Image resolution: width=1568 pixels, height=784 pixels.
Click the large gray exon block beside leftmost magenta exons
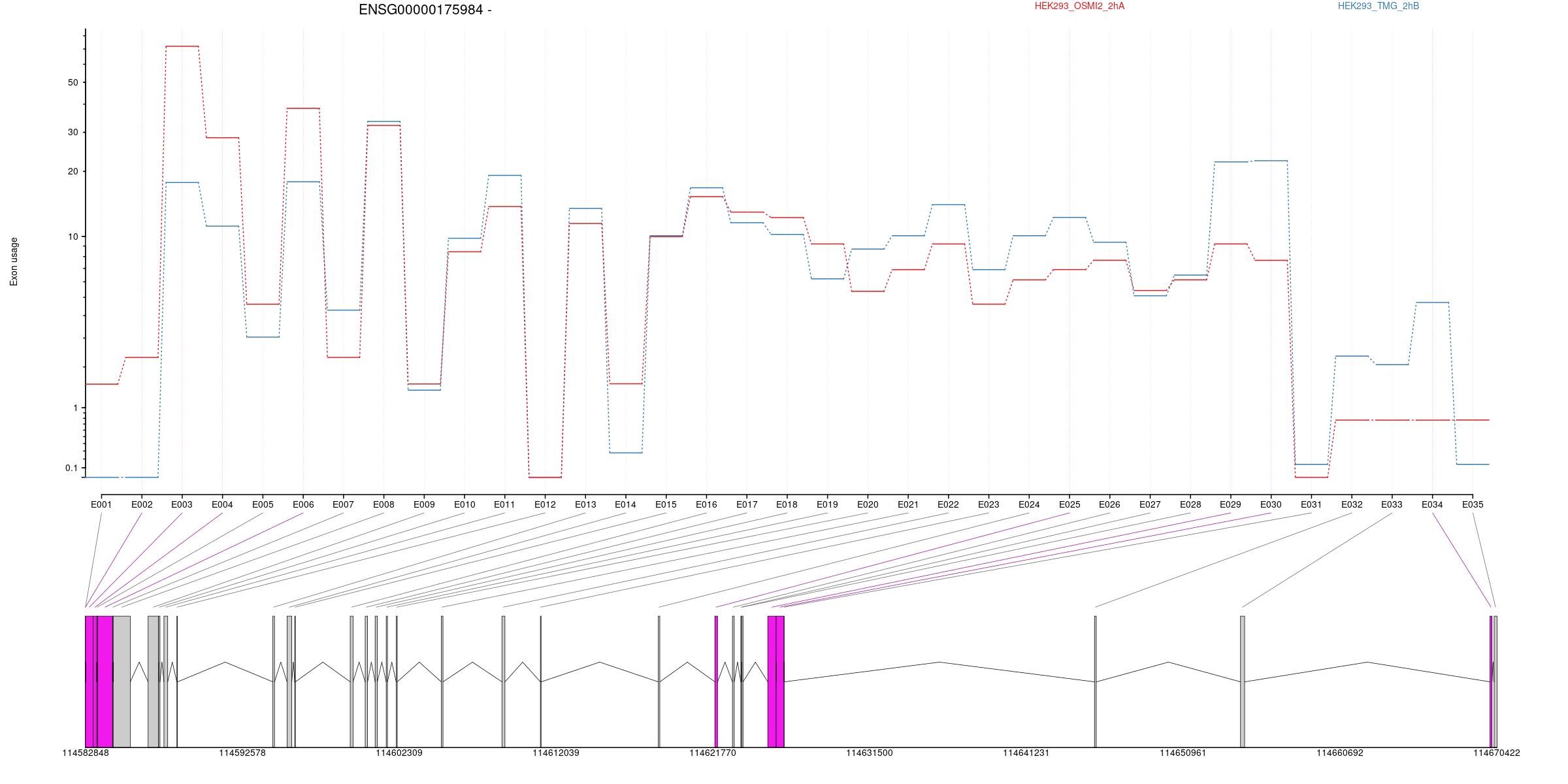(x=122, y=681)
